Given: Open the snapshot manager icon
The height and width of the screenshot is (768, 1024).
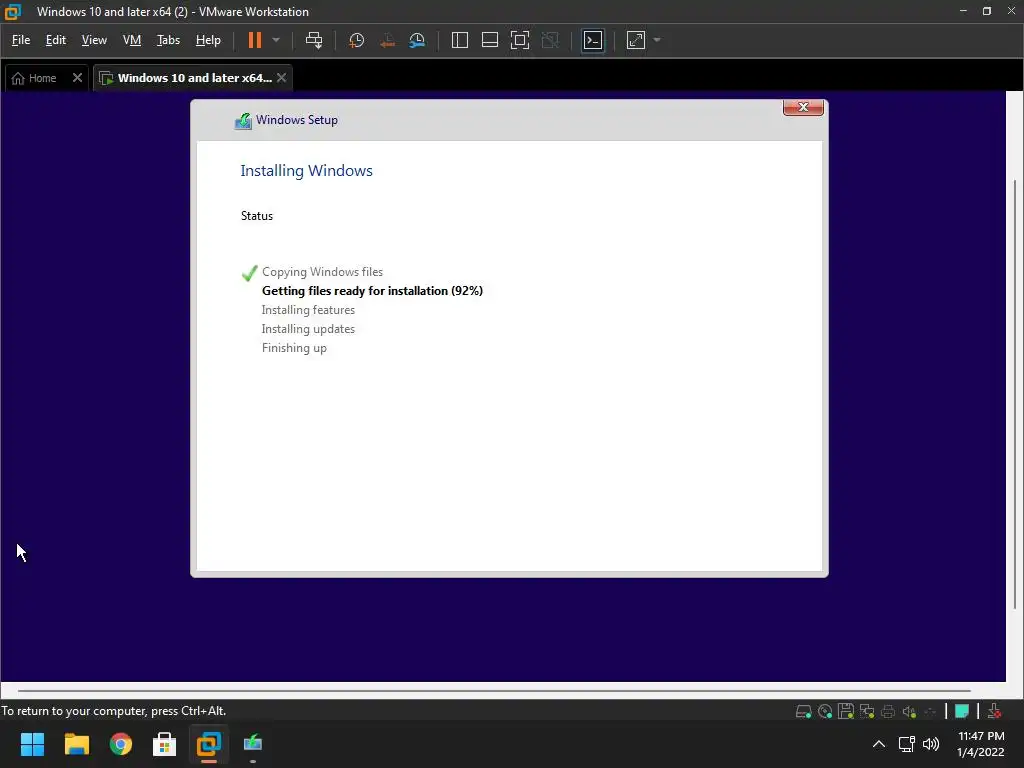Looking at the screenshot, I should click(x=417, y=40).
